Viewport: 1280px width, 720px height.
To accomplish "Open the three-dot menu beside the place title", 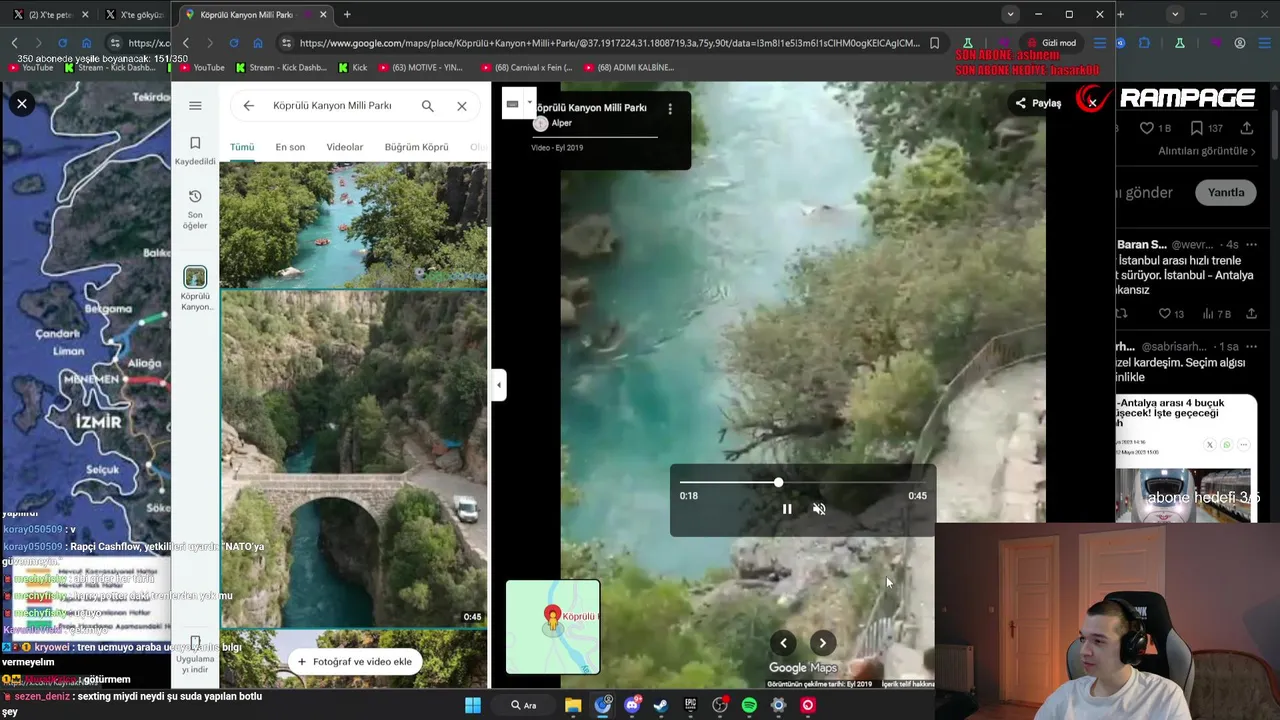I will click(x=670, y=108).
